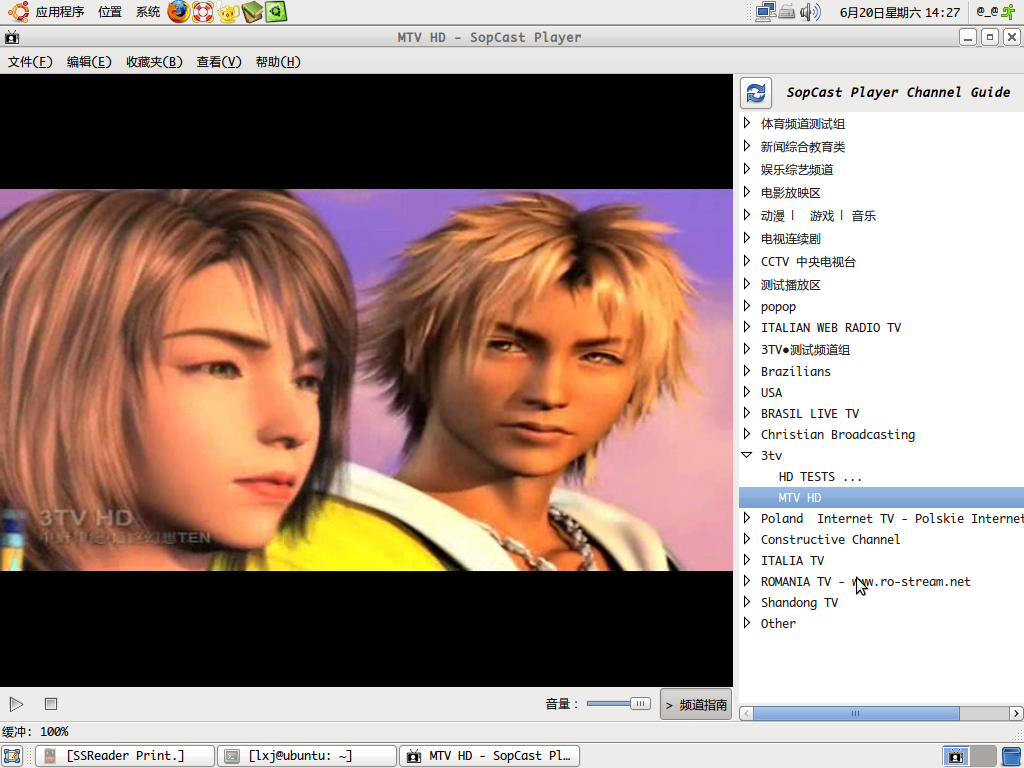Select the ITALIAN WEB RADIO TV label
1024x768 pixels.
pyautogui.click(x=831, y=327)
